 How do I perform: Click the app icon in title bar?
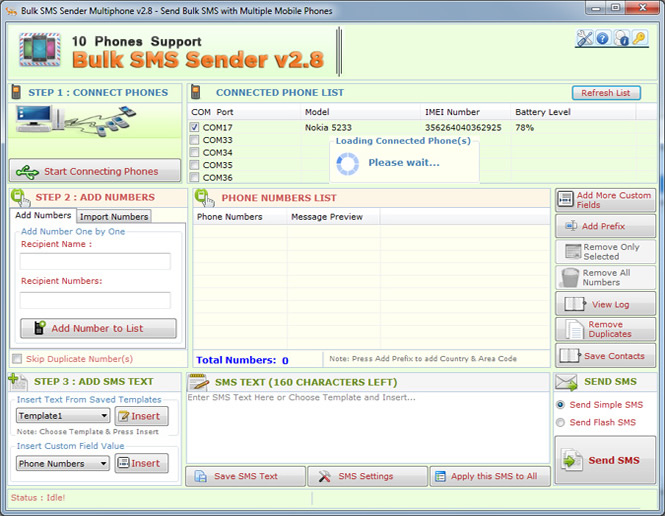pyautogui.click(x=11, y=11)
